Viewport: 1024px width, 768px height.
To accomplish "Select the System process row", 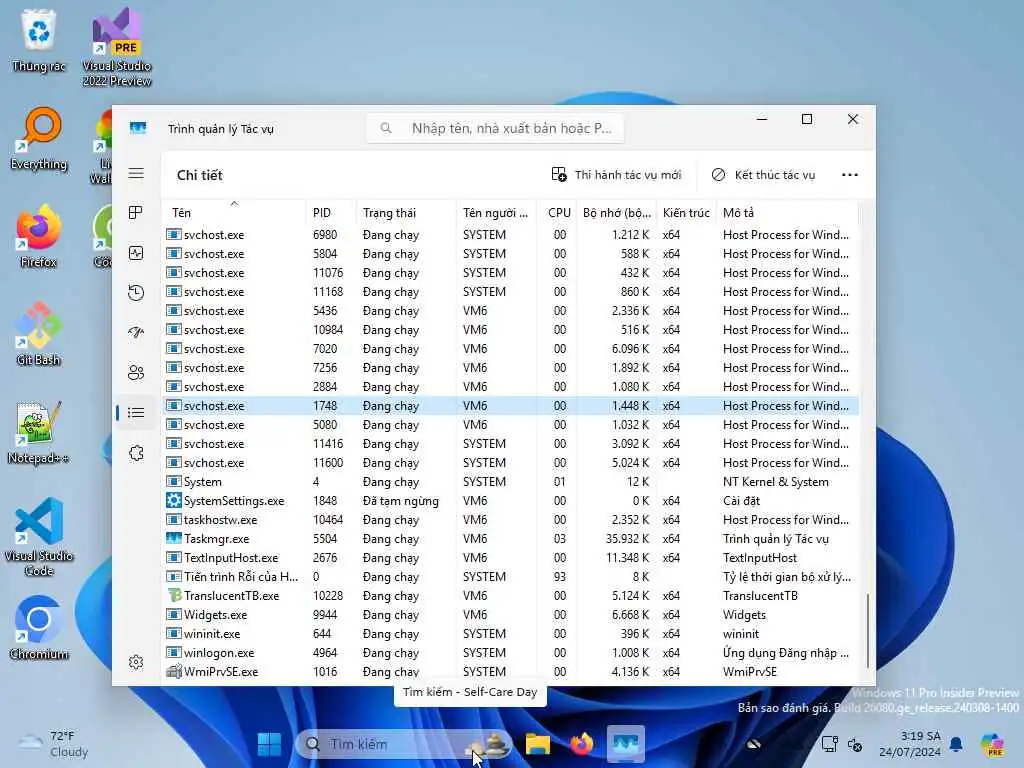I will pyautogui.click(x=510, y=481).
